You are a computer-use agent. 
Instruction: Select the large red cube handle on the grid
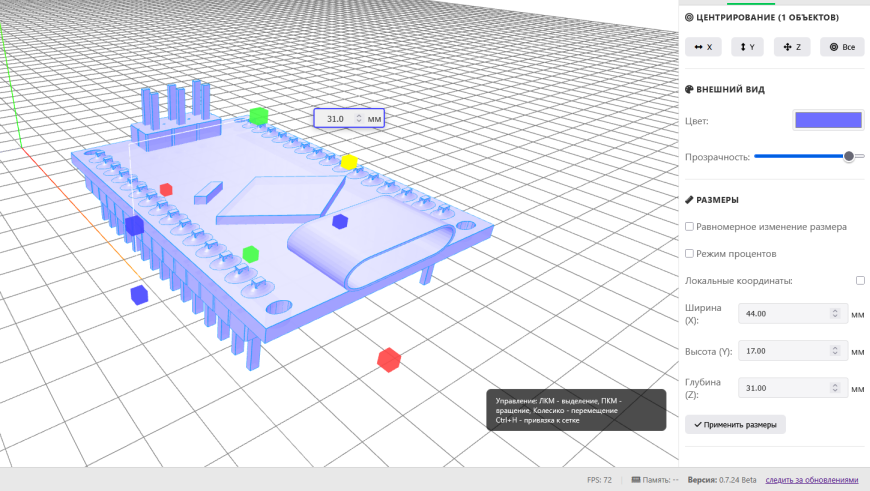(x=389, y=360)
